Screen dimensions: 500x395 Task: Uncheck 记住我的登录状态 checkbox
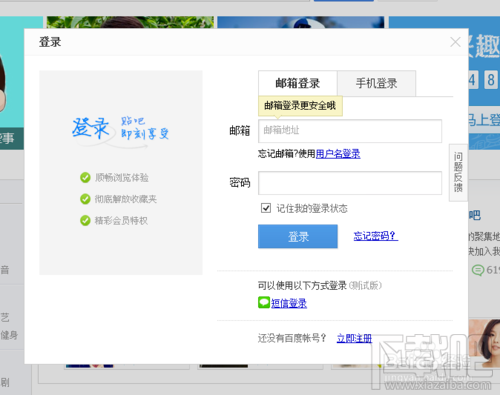coord(266,208)
